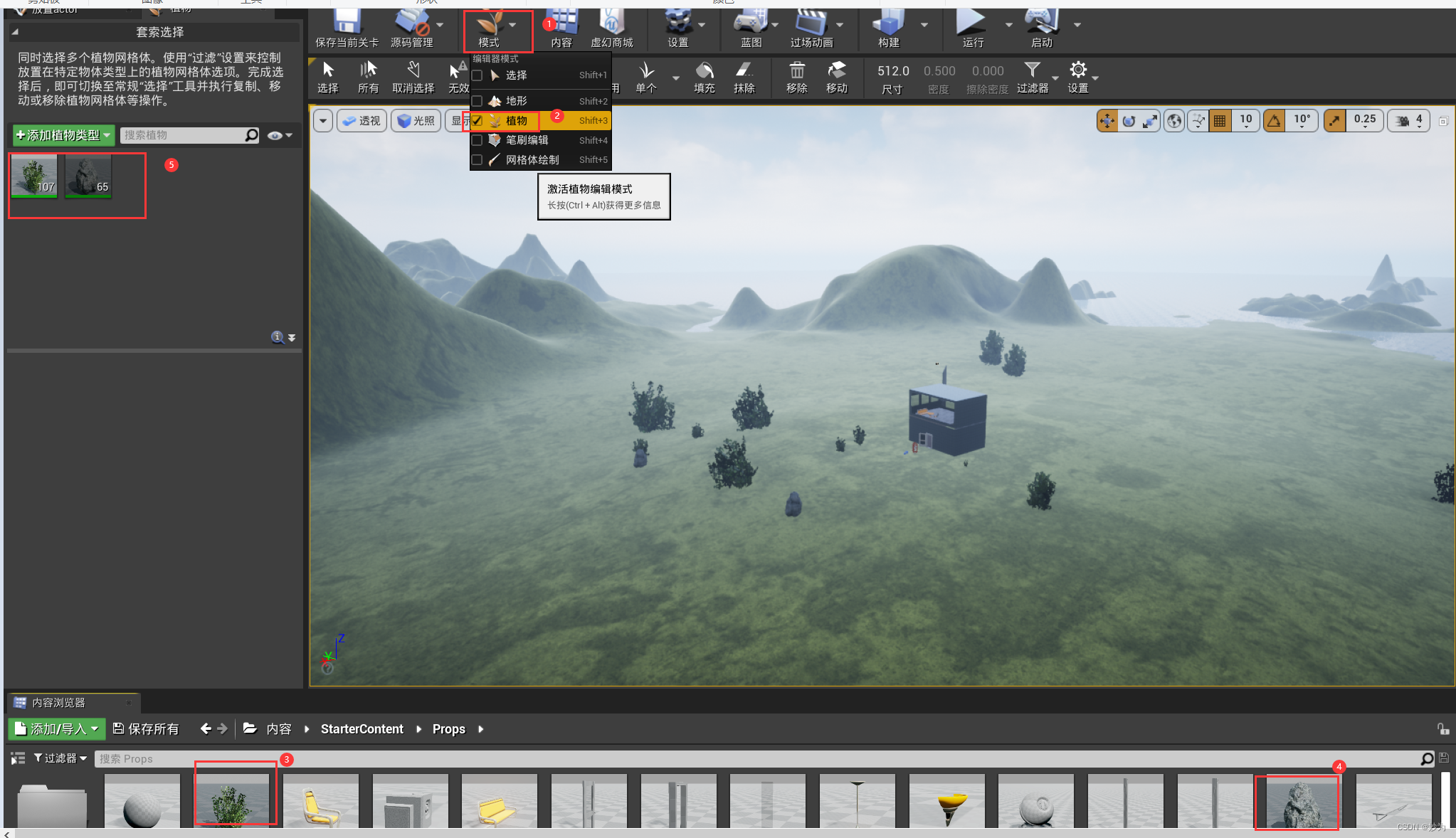Adjust the 512.0 brush size value
The width and height of the screenshot is (1456, 838).
[x=893, y=71]
